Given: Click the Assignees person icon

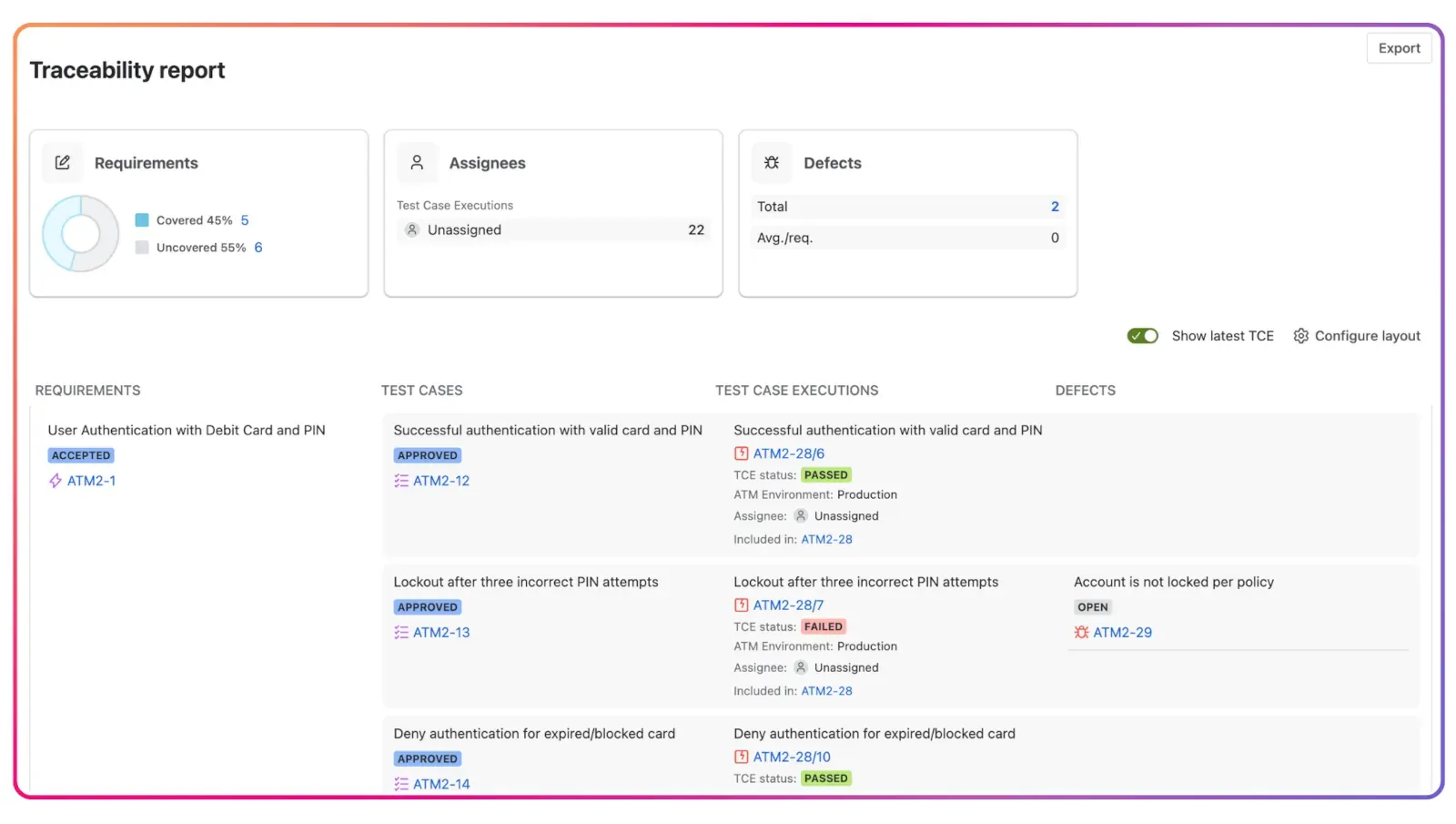Looking at the screenshot, I should coord(417,163).
